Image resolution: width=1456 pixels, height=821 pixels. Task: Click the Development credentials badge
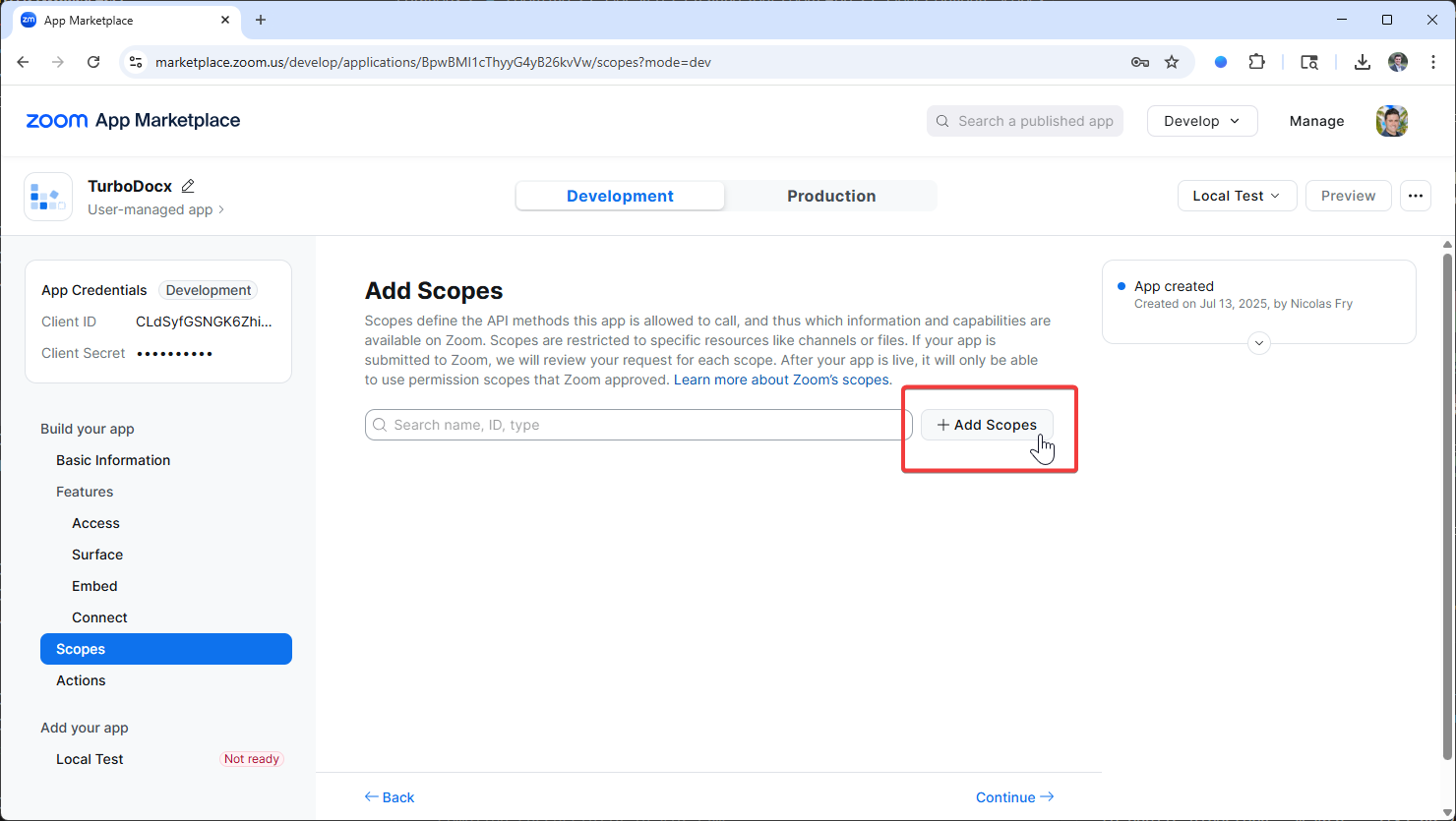[208, 290]
